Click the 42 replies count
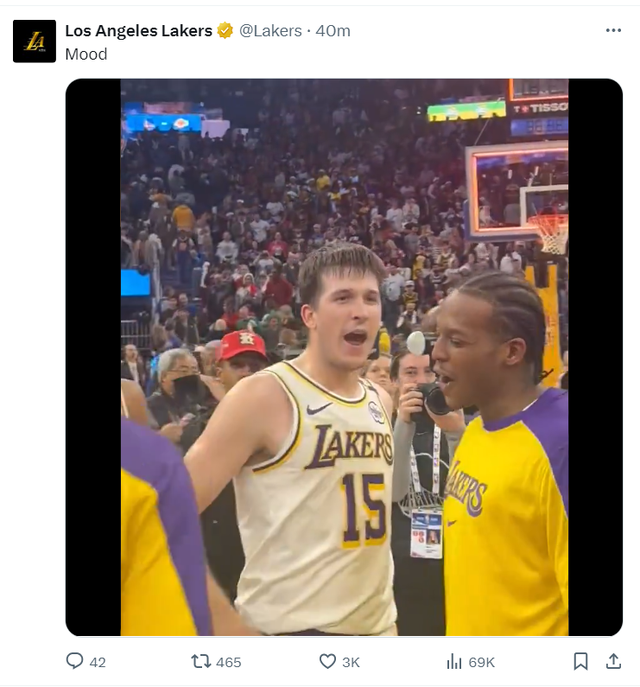This screenshot has width=640, height=687. [97, 662]
